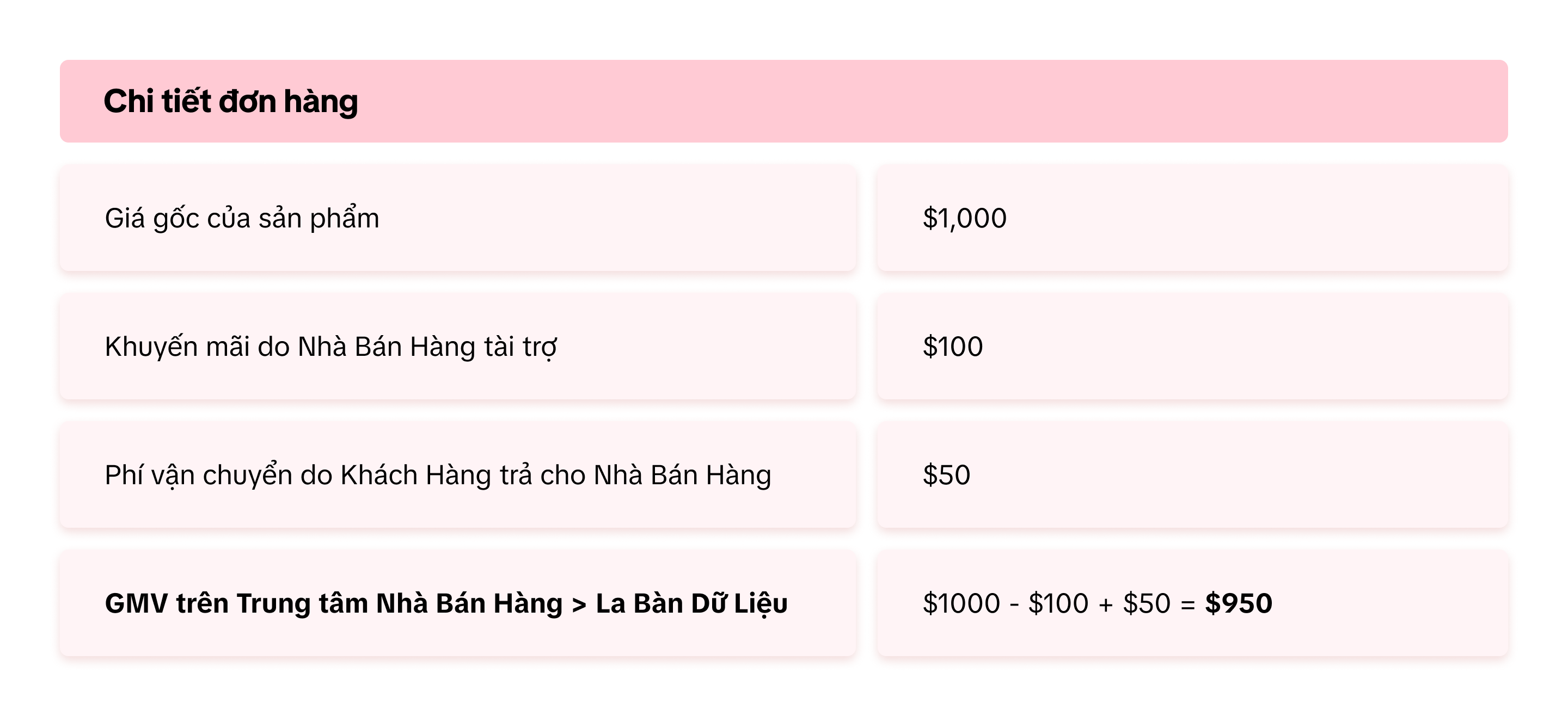Click "Trung tâm Nhà Bán Hàng" in GMV row
The height and width of the screenshot is (716, 1568).
(399, 603)
